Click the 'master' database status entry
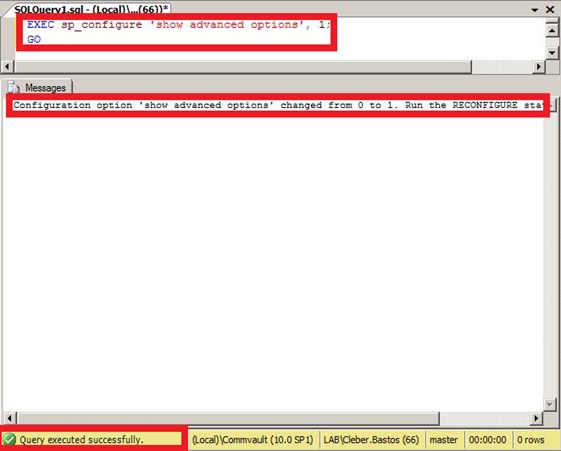This screenshot has height=451, width=561. pyautogui.click(x=444, y=439)
